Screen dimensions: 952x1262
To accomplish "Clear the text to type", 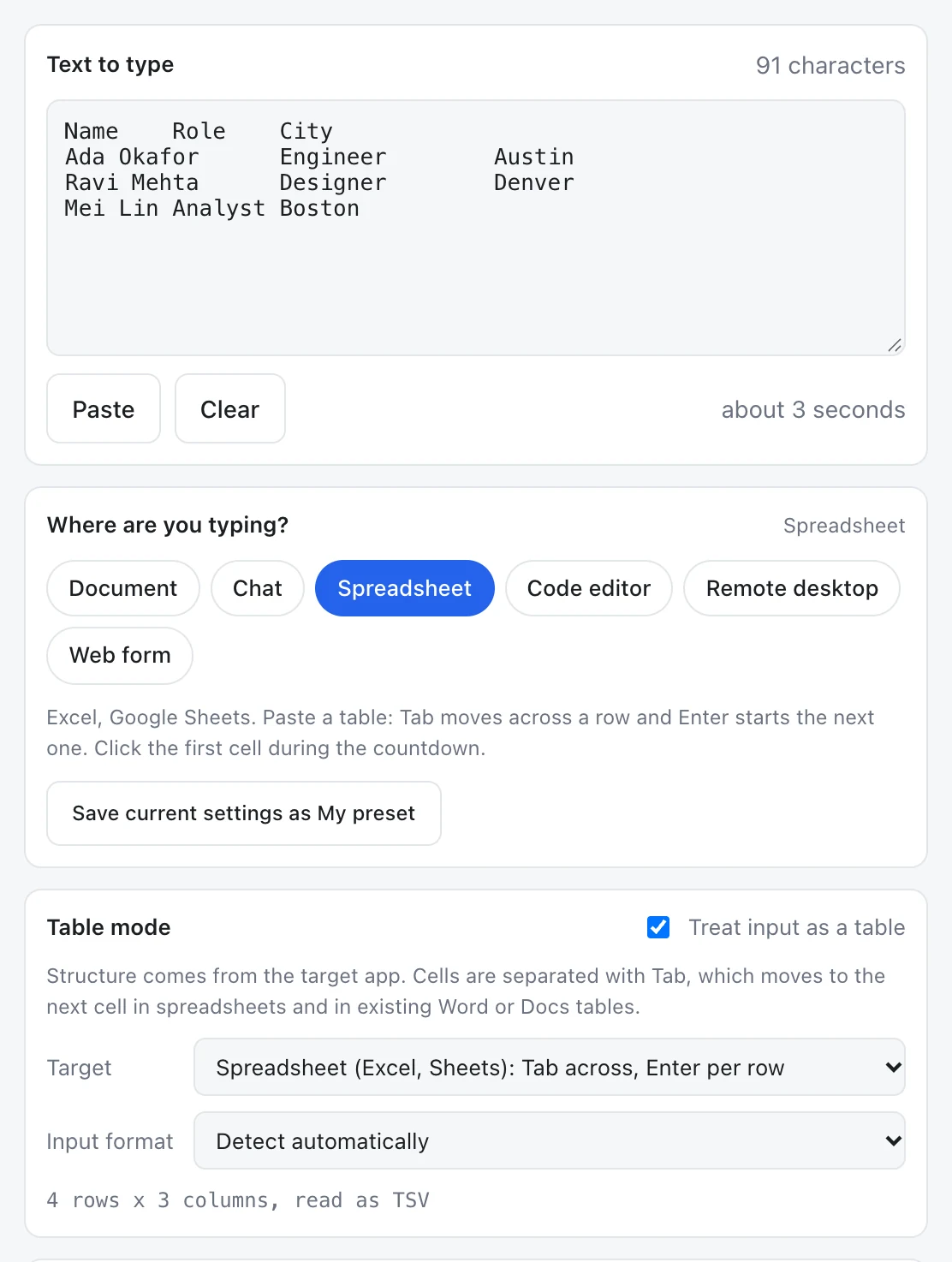I will click(x=229, y=408).
